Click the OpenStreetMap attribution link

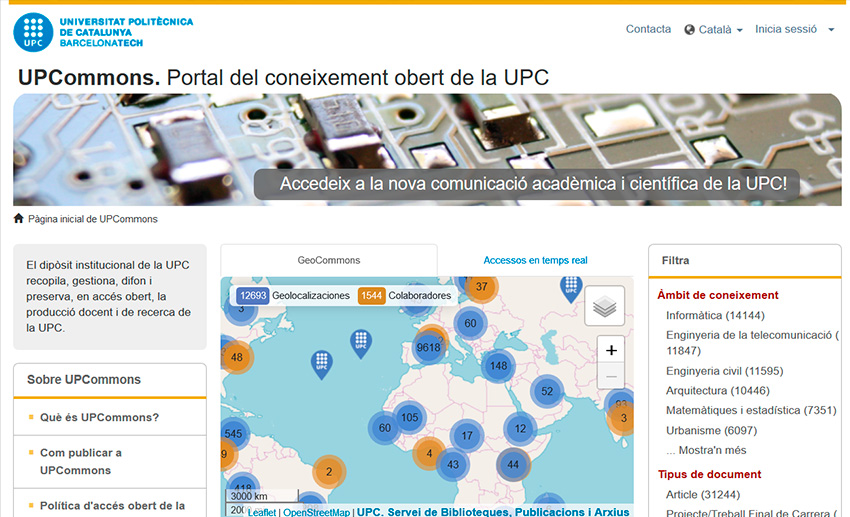[316, 512]
